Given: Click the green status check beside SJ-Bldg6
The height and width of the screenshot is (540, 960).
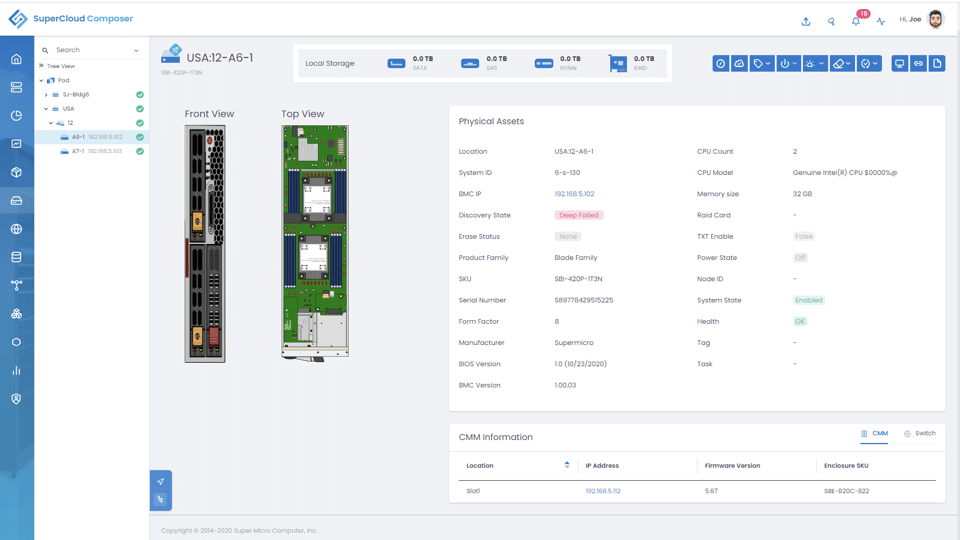Looking at the screenshot, I should click(x=140, y=95).
